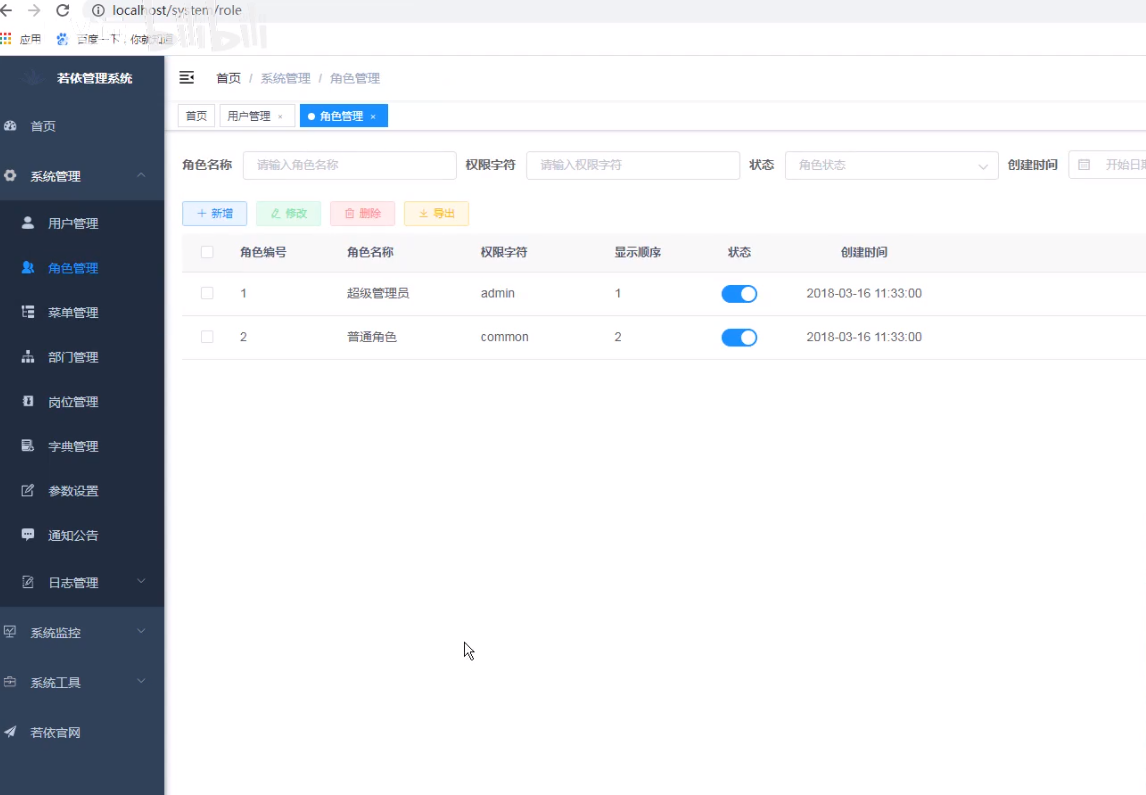Close the 用户管理 tab with its x
This screenshot has height=795, width=1146.
(280, 116)
